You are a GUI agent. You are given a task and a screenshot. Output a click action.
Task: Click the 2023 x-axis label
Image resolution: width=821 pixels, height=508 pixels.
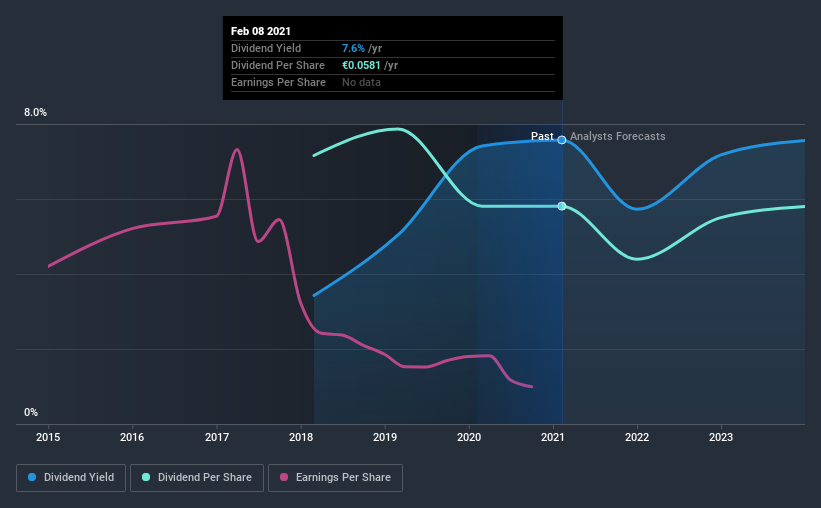721,437
